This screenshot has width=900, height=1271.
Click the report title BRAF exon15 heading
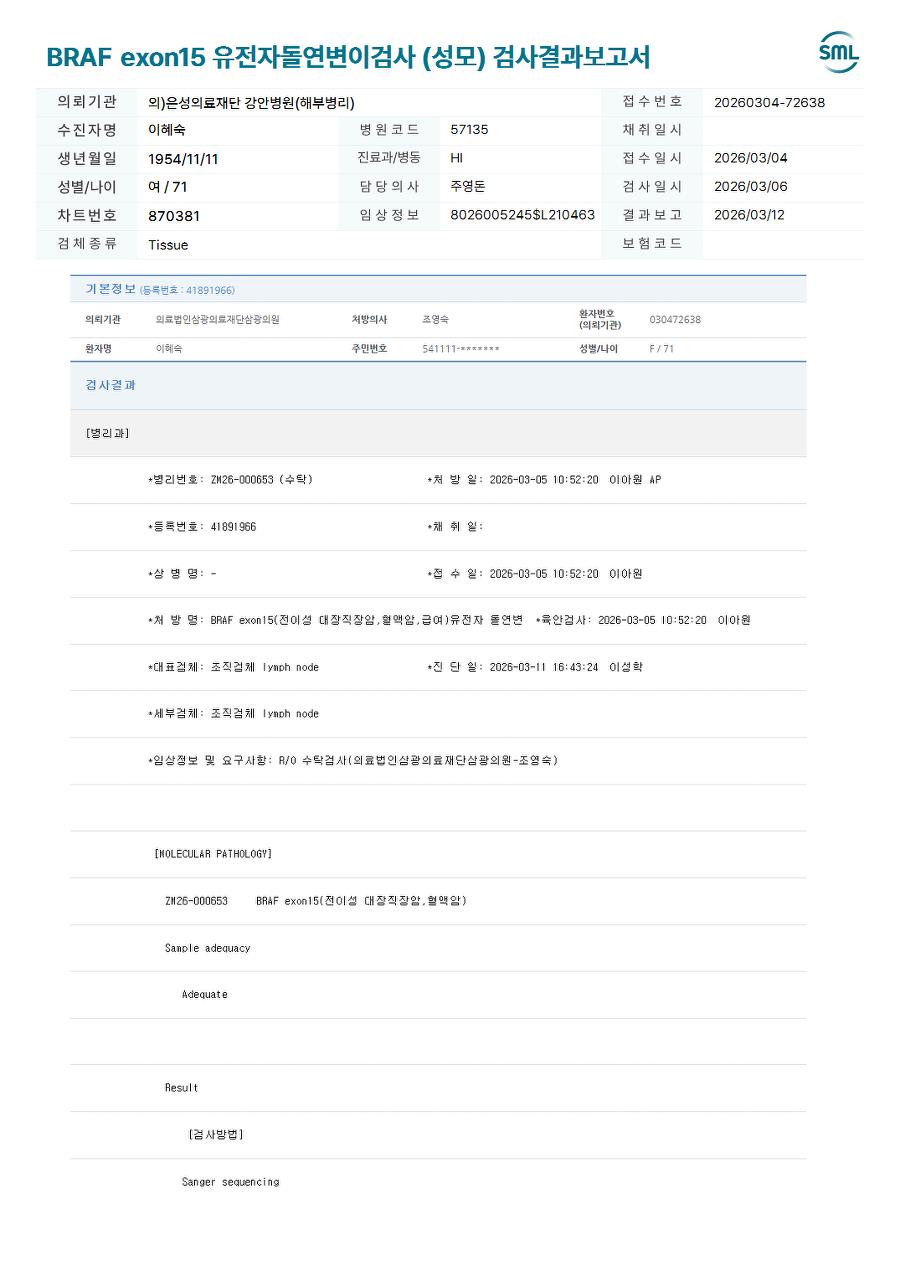click(348, 58)
